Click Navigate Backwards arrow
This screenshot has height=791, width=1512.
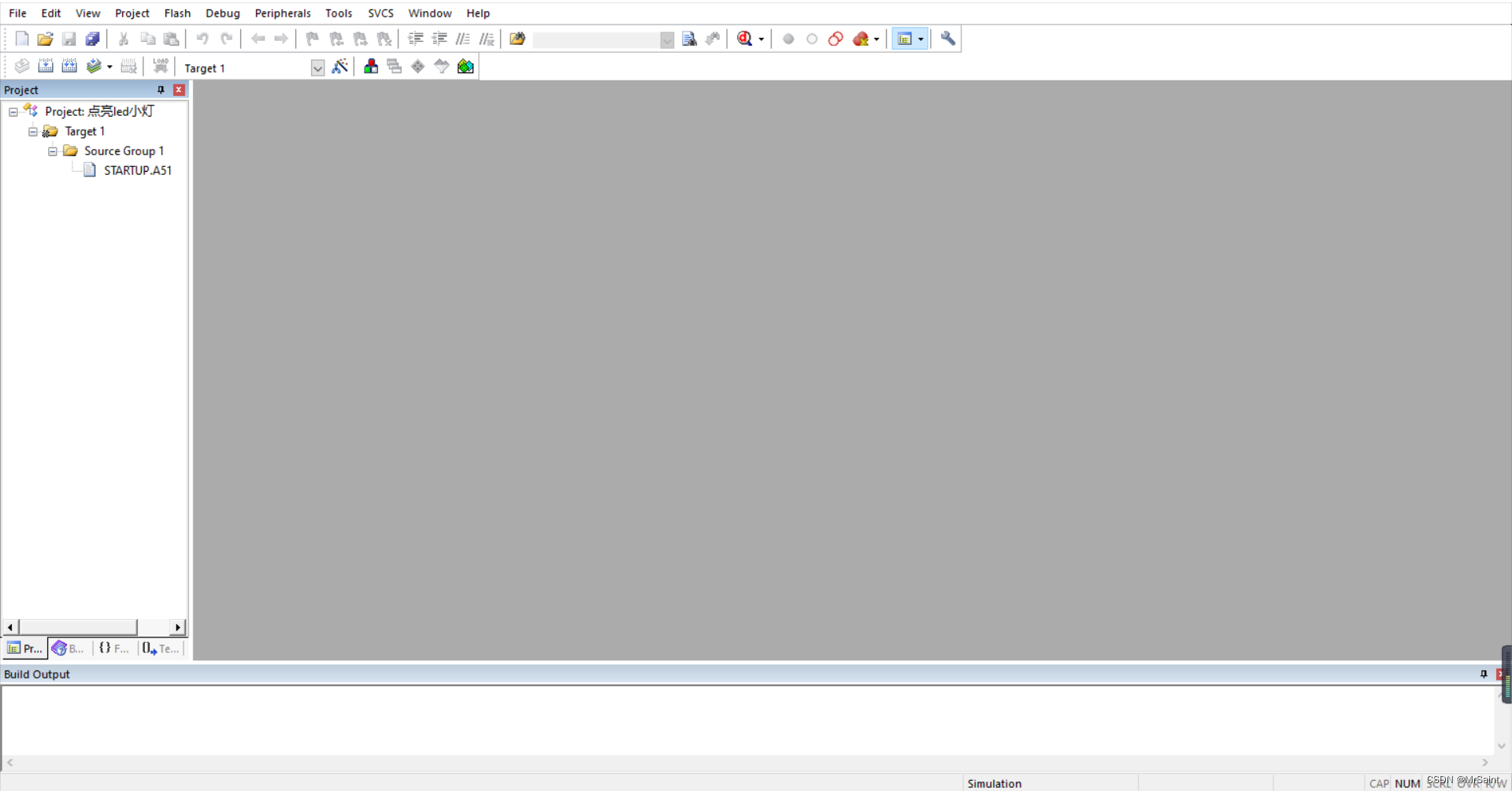[258, 39]
